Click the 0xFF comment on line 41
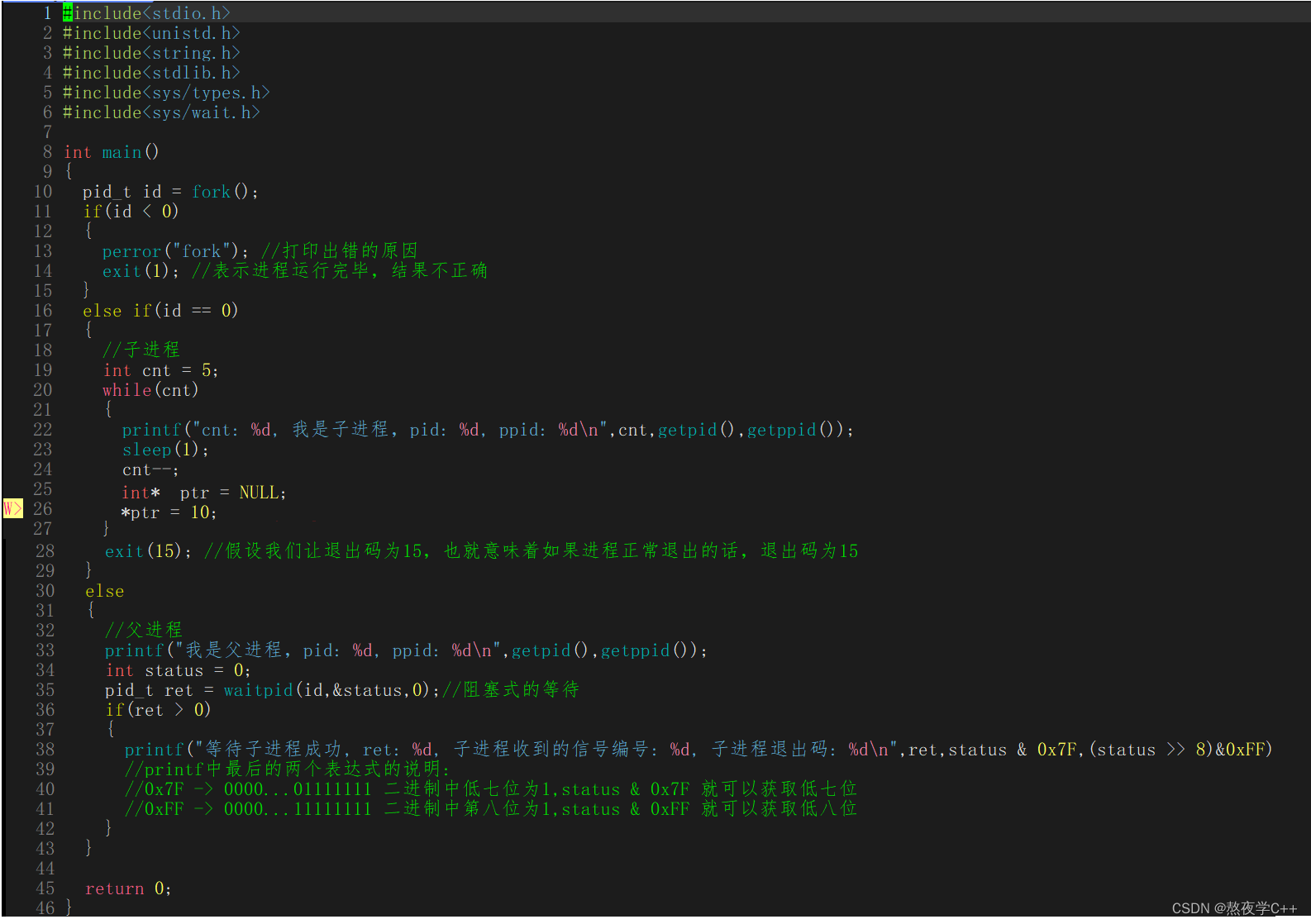1311x924 pixels. [x=491, y=809]
